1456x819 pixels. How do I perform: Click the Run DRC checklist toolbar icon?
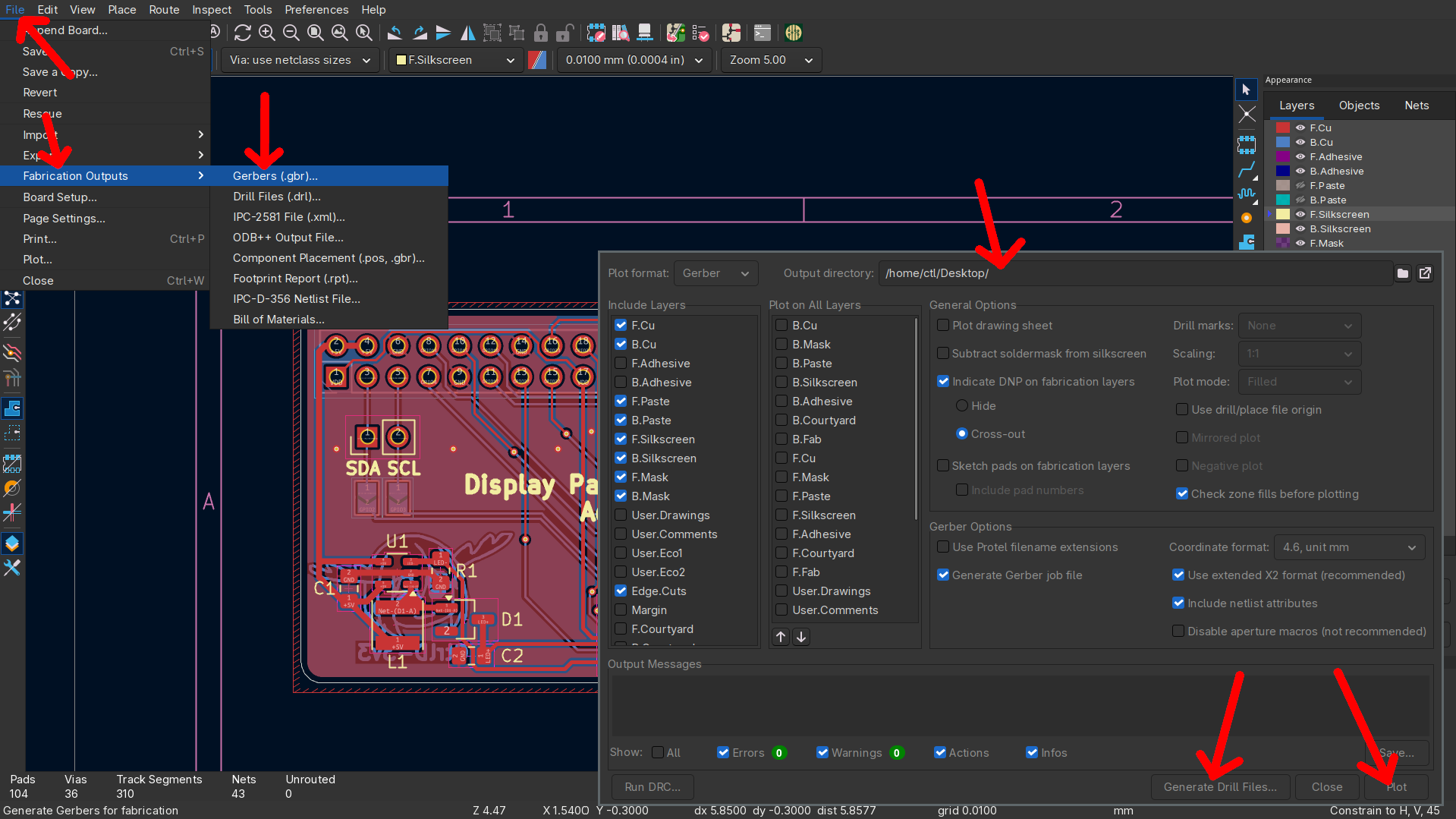[700, 33]
